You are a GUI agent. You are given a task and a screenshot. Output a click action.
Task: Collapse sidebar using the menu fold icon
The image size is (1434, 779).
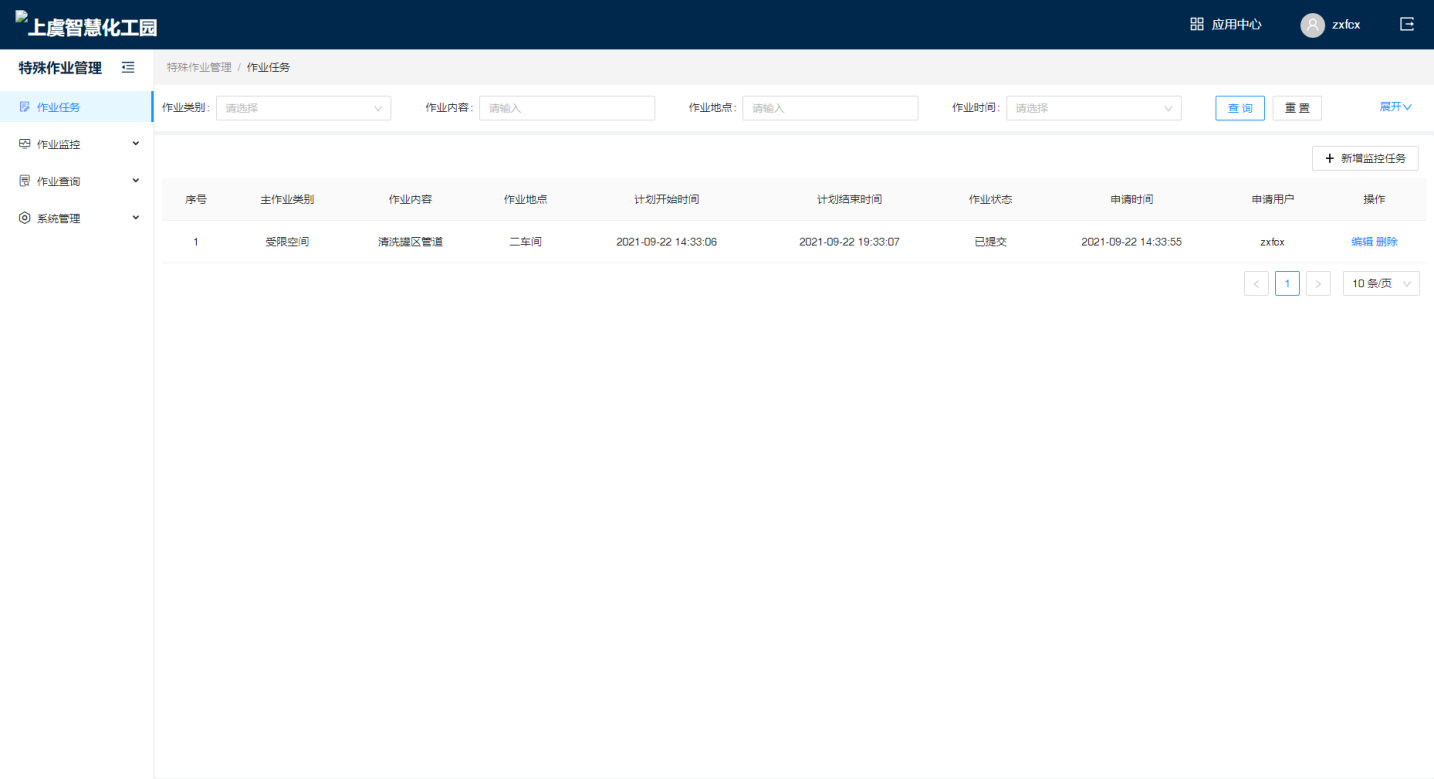128,68
